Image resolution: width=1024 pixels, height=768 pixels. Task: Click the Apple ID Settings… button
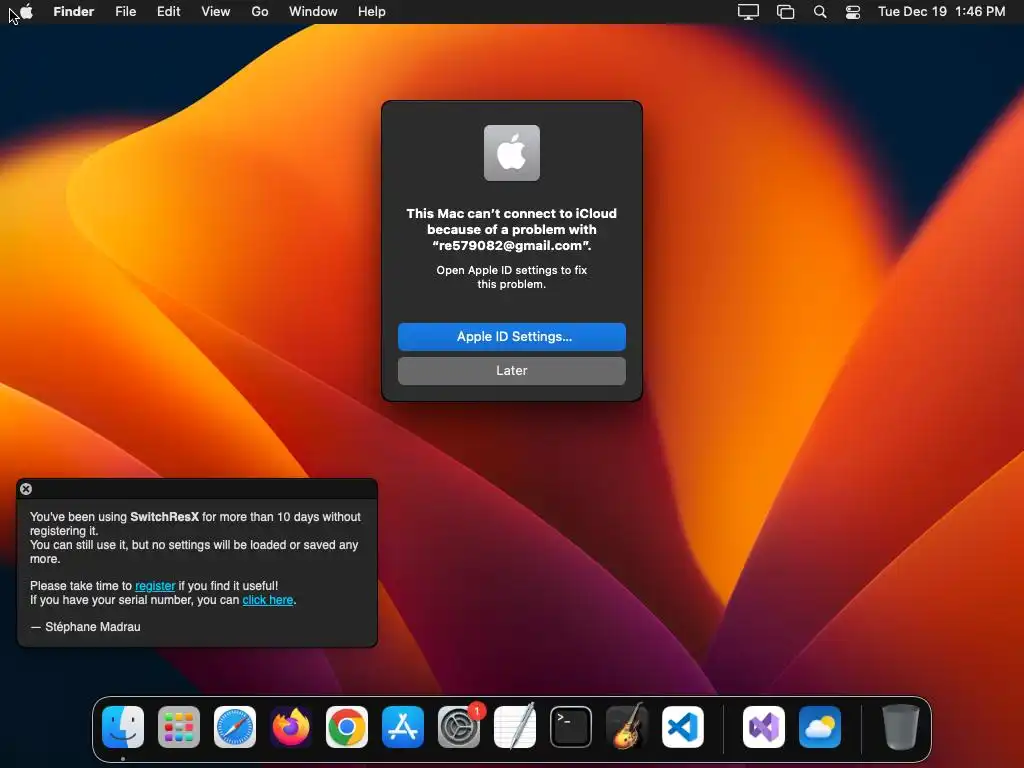click(x=512, y=337)
